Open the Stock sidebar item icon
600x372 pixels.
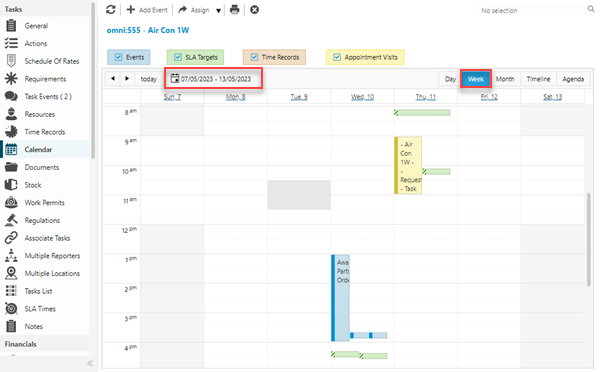(11, 185)
